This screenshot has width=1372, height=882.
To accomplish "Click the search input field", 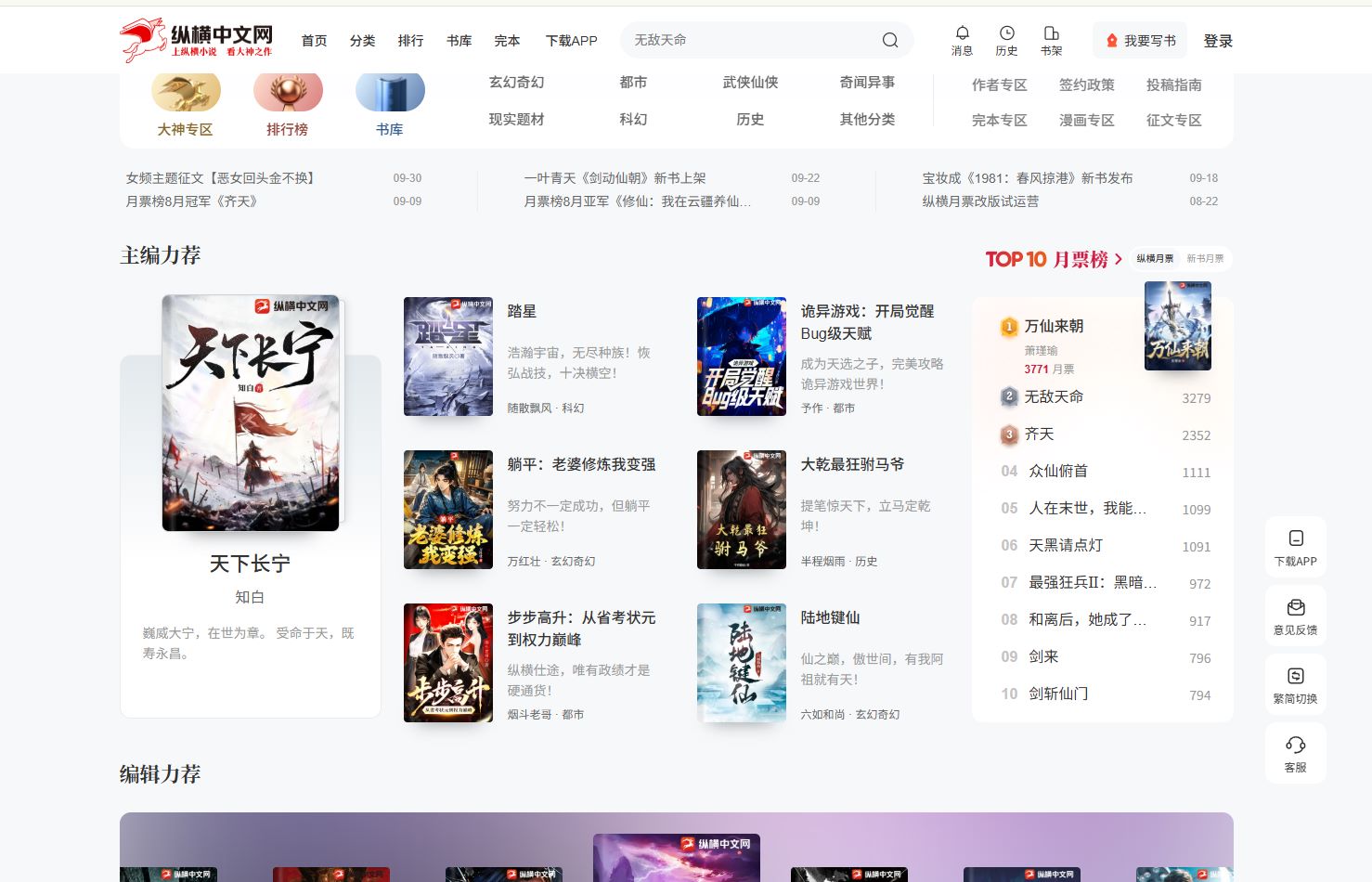I will click(752, 40).
